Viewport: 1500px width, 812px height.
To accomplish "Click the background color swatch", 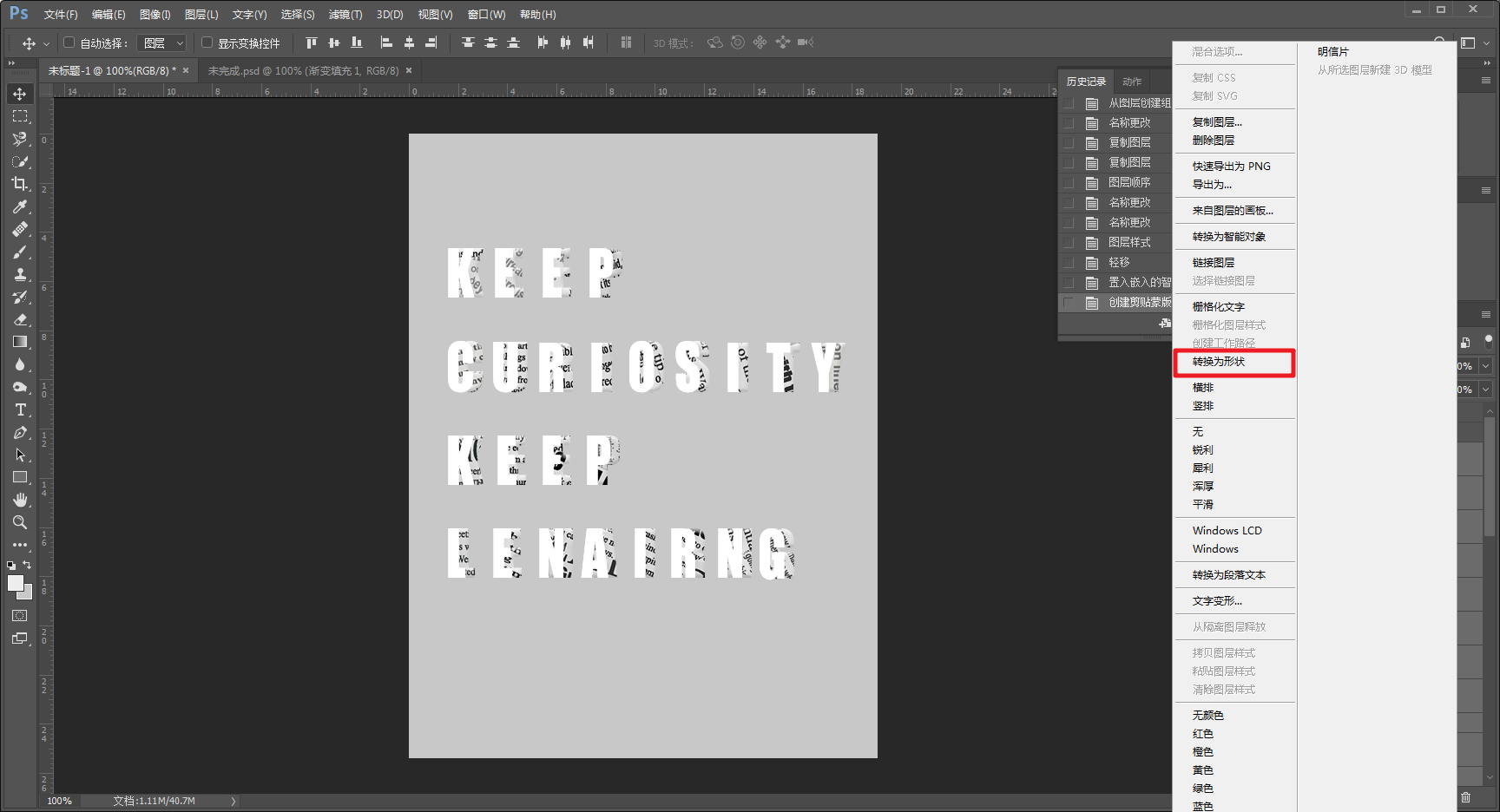I will click(27, 594).
